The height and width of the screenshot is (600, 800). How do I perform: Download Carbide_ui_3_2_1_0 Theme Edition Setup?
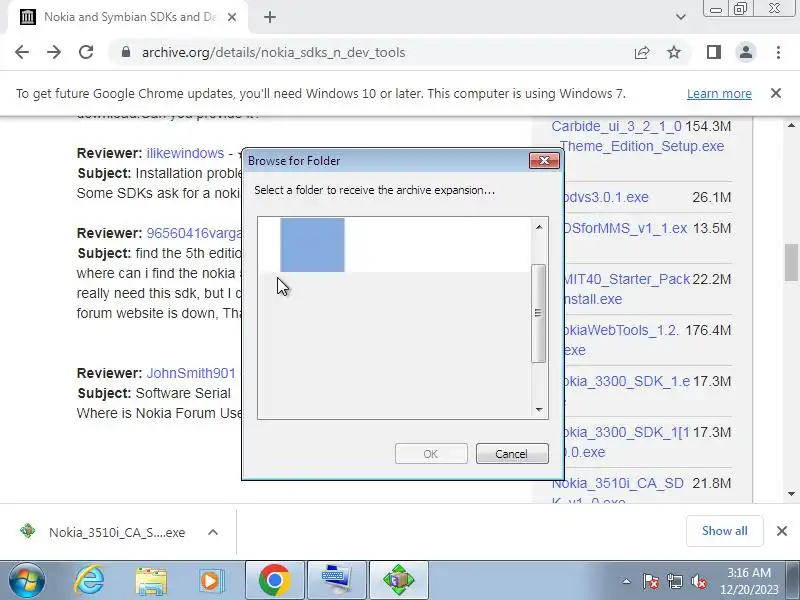(638, 136)
